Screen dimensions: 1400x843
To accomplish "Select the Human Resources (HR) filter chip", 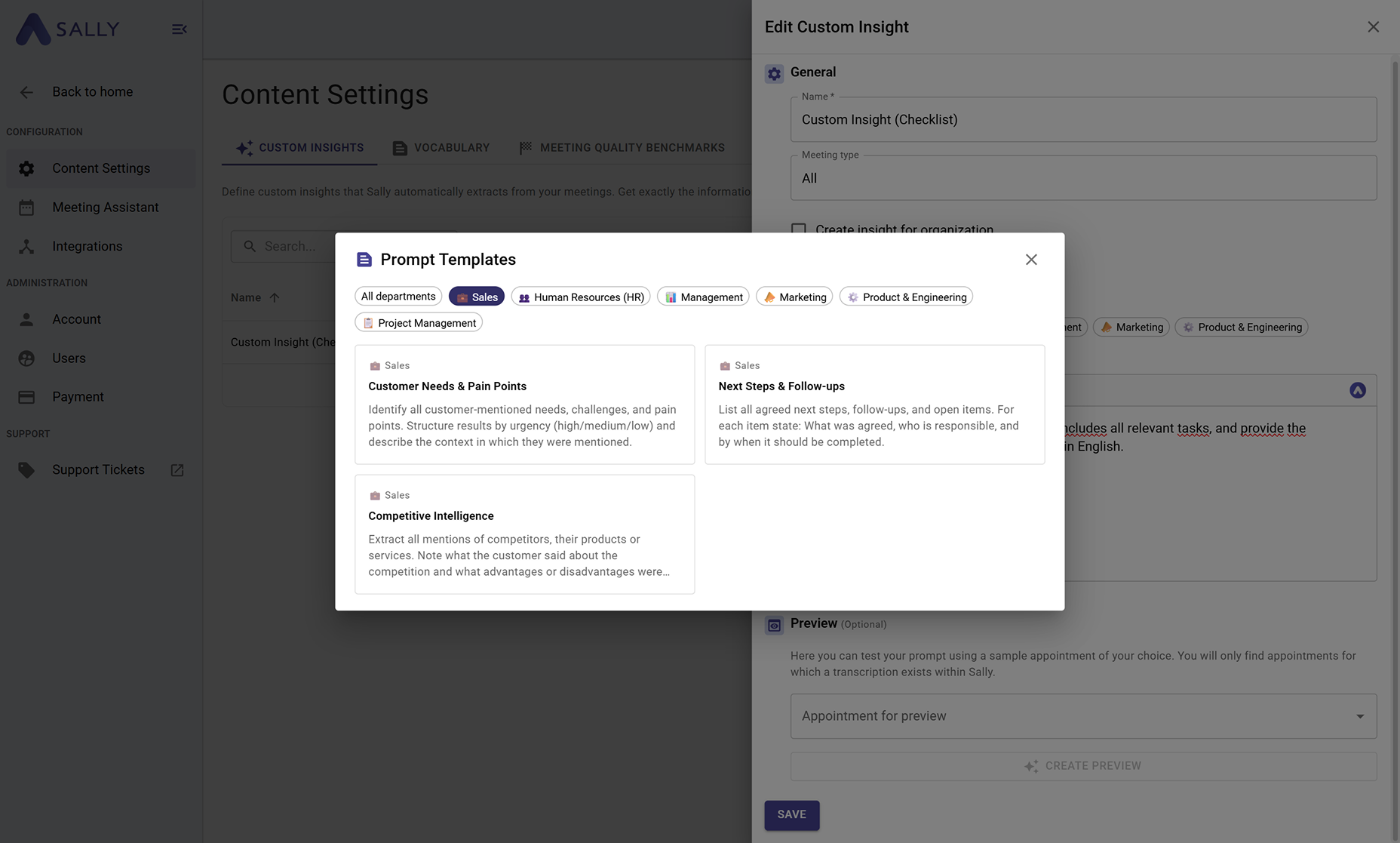I will [580, 297].
